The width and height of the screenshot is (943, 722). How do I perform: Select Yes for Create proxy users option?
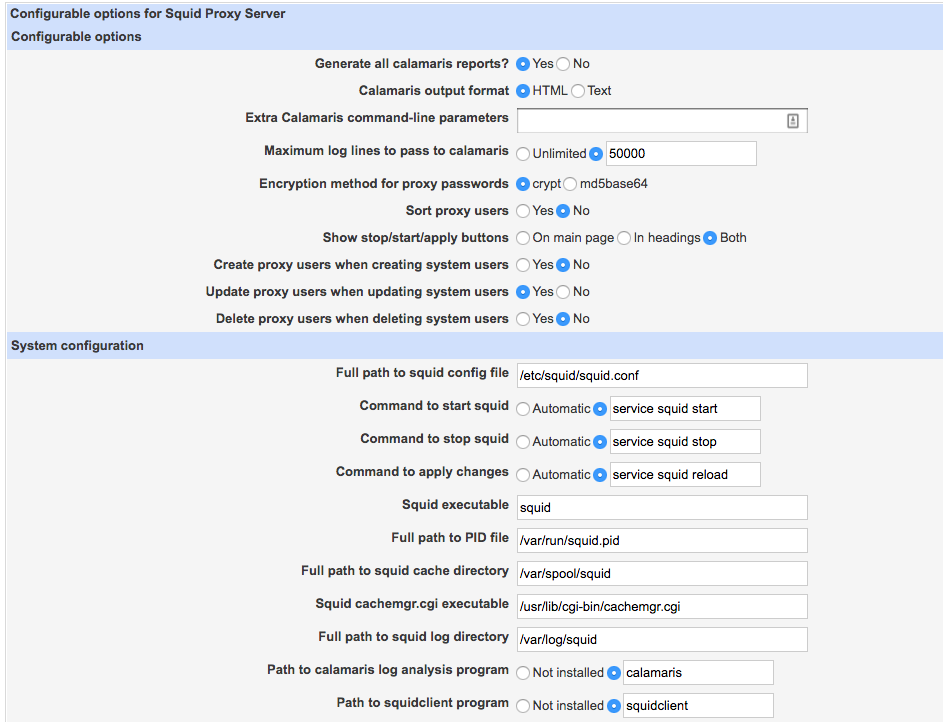point(523,265)
